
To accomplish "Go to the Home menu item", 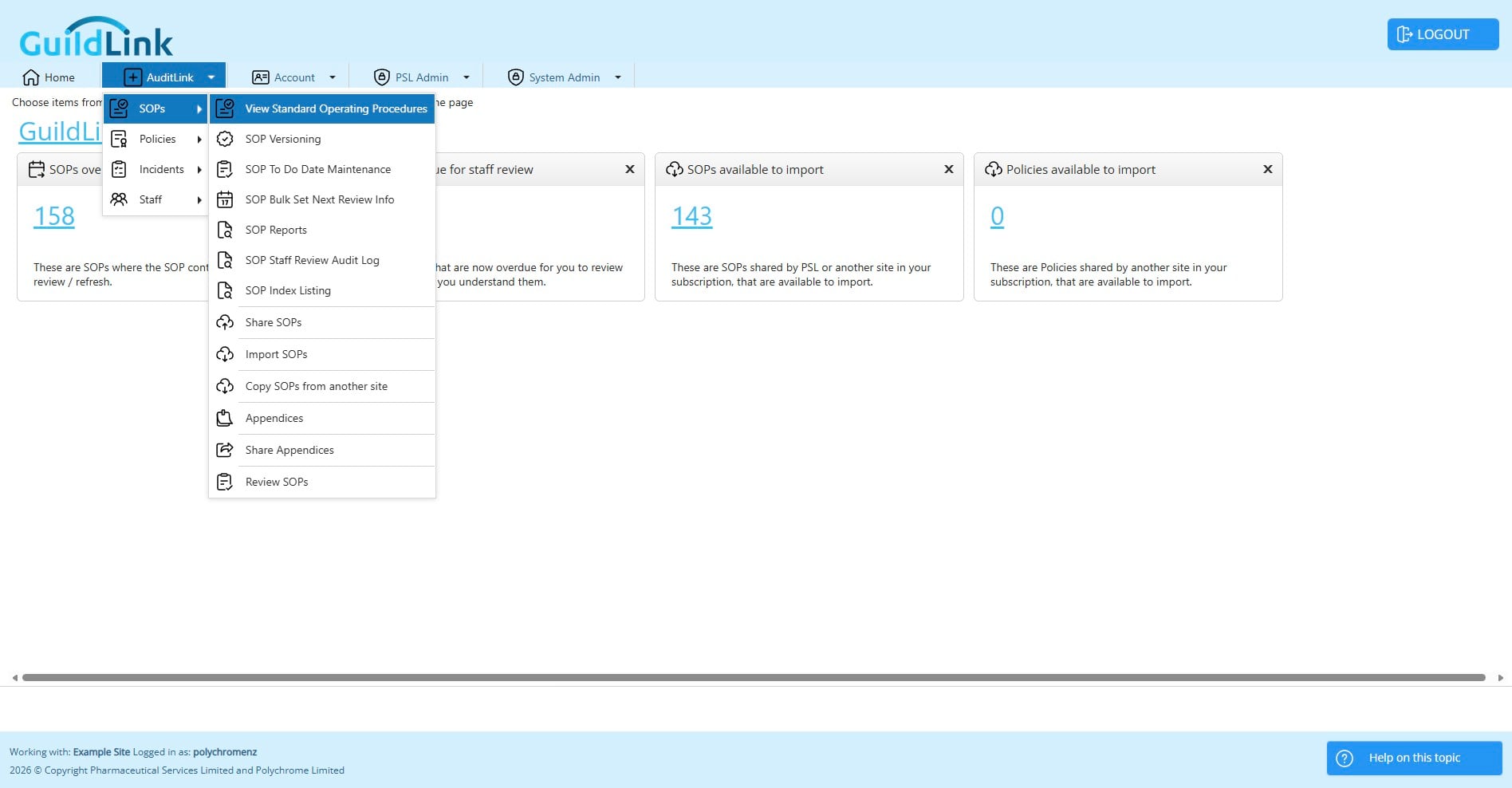I will click(x=49, y=77).
